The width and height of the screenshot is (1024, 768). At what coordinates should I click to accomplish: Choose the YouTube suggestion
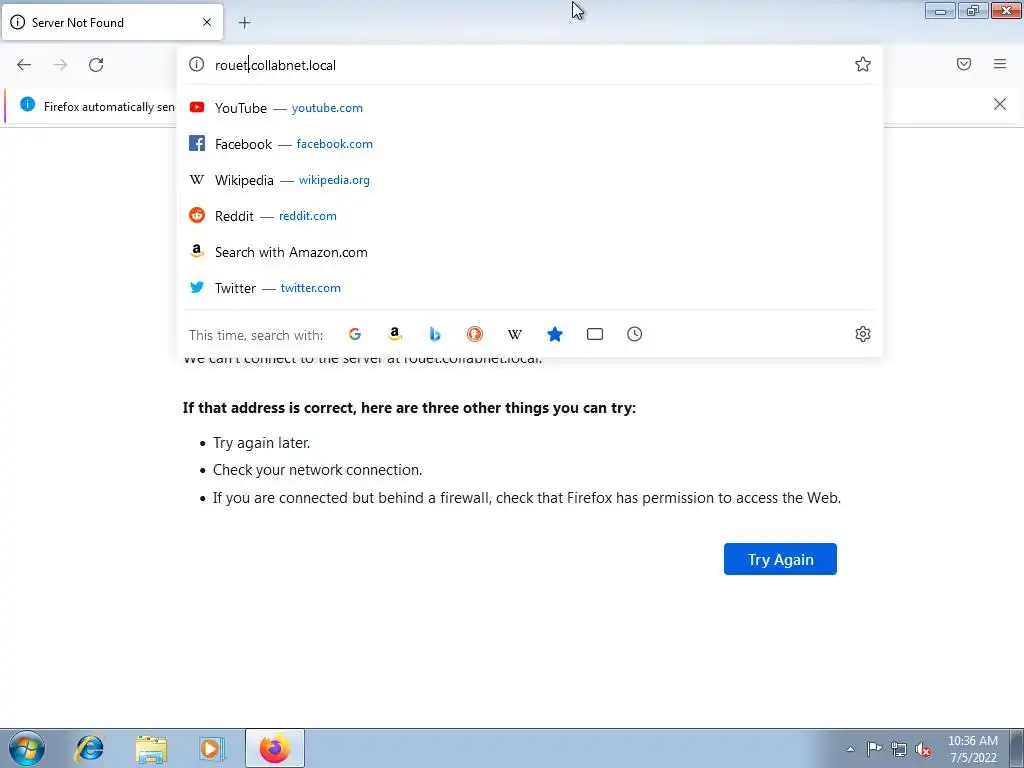click(529, 108)
